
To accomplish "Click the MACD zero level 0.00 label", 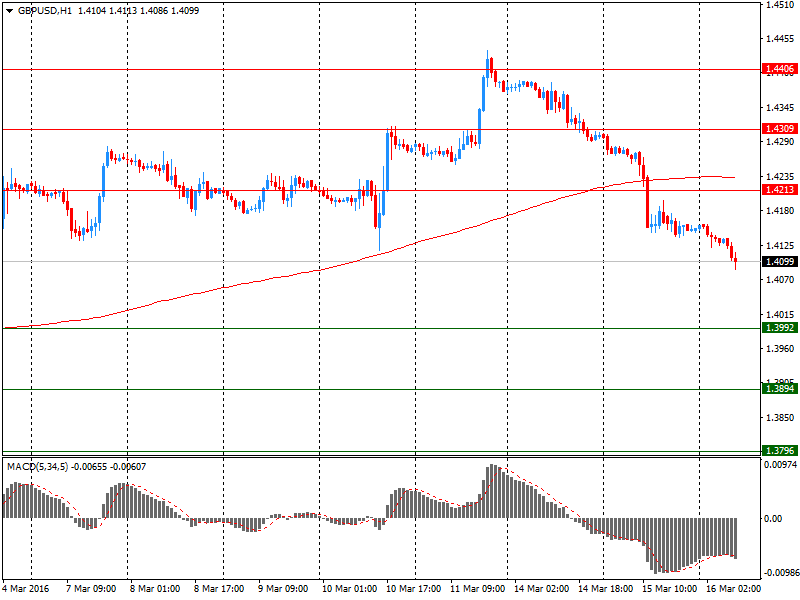I will click(x=773, y=519).
